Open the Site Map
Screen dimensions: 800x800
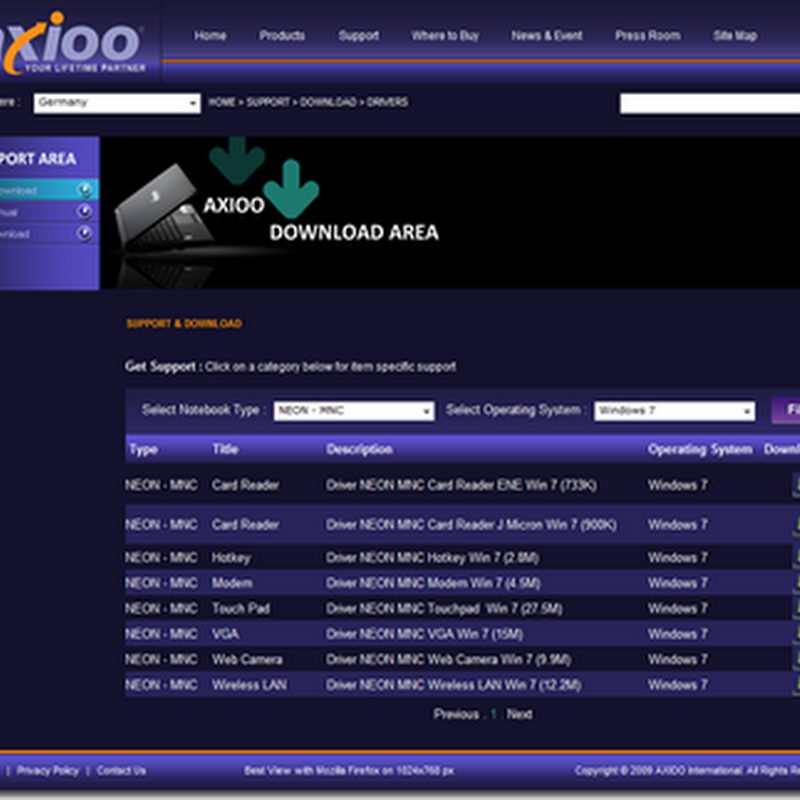click(x=735, y=36)
